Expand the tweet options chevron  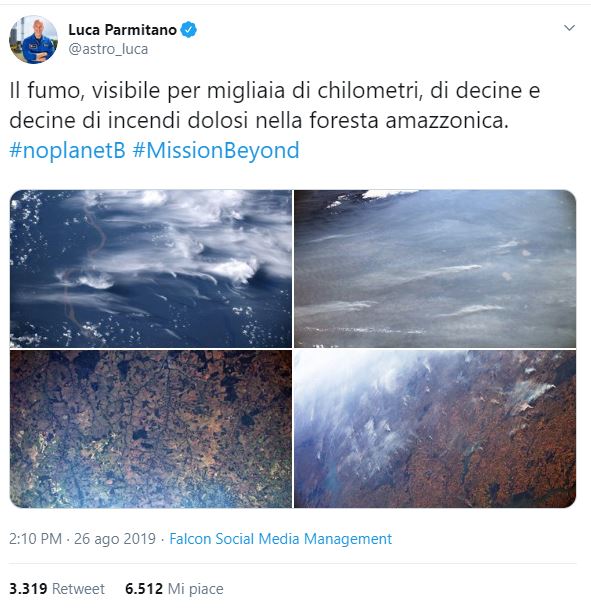[569, 28]
